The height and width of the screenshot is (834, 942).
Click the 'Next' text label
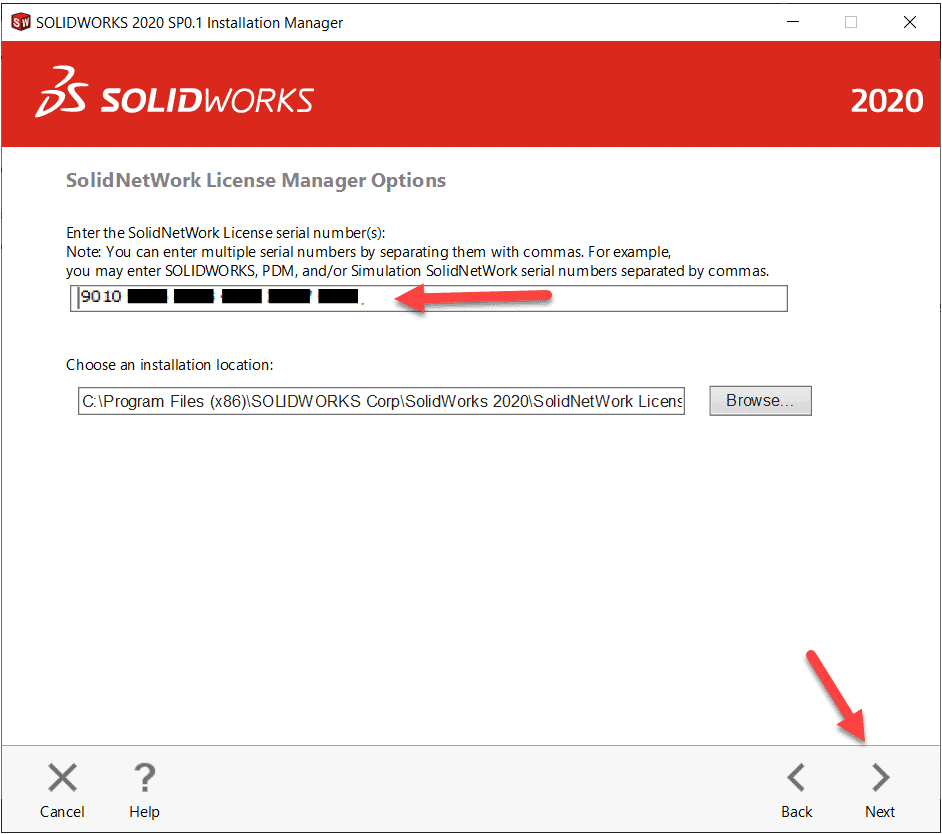[880, 812]
